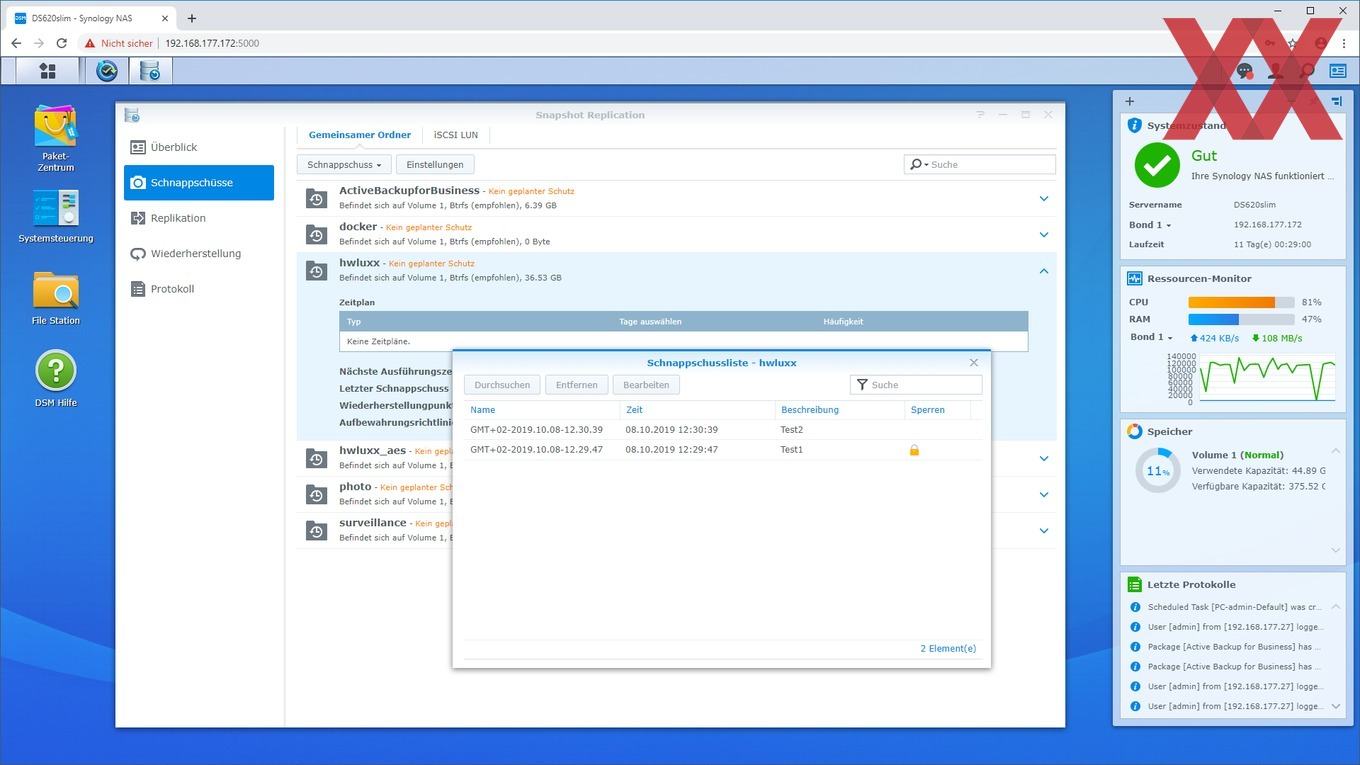Open Systemsteuerung desktop icon
This screenshot has height=765, width=1360.
tap(56, 216)
